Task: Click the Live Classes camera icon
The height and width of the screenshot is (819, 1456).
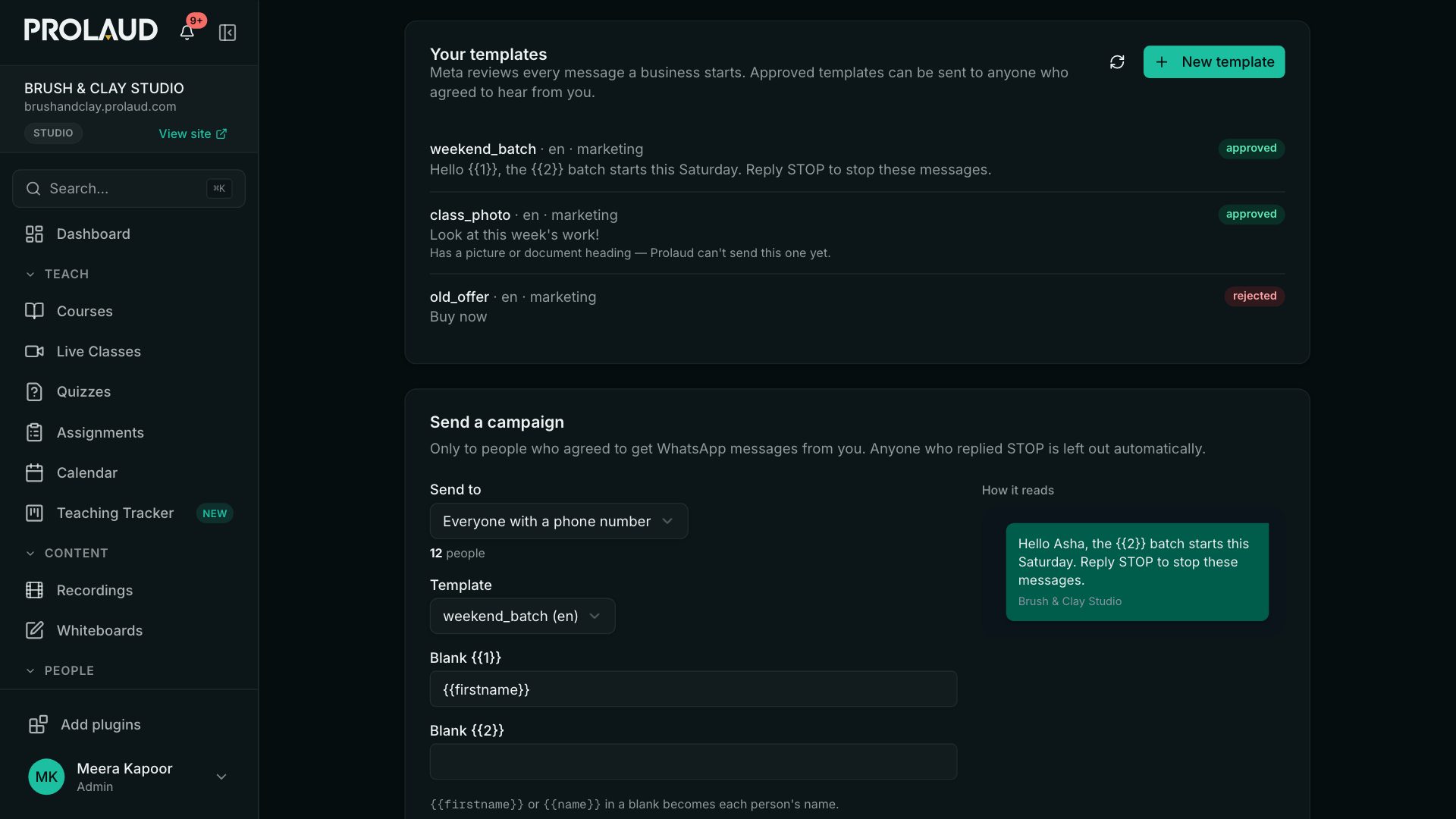Action: tap(34, 351)
